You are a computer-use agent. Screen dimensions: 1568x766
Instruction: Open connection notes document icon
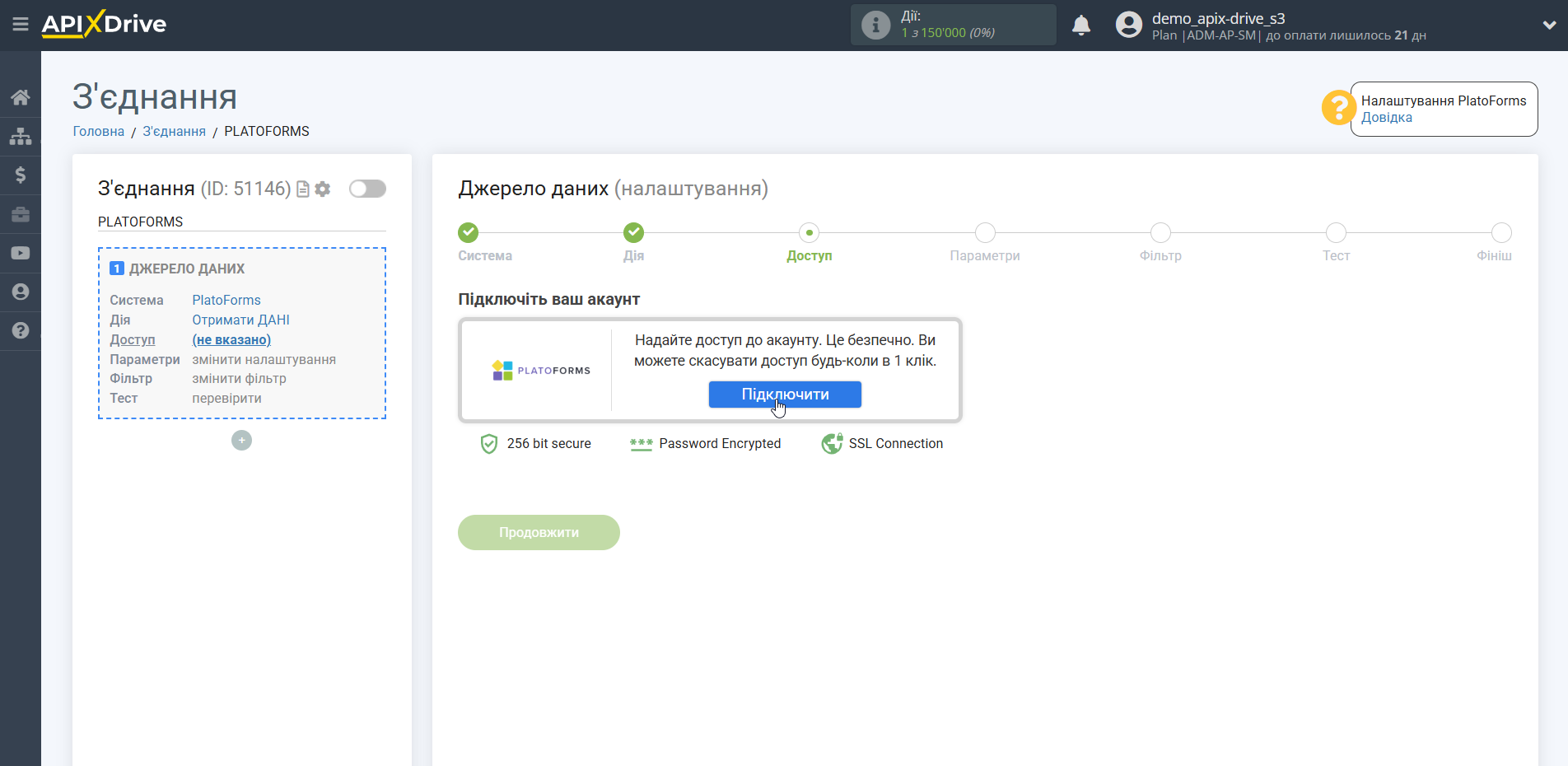pyautogui.click(x=303, y=189)
